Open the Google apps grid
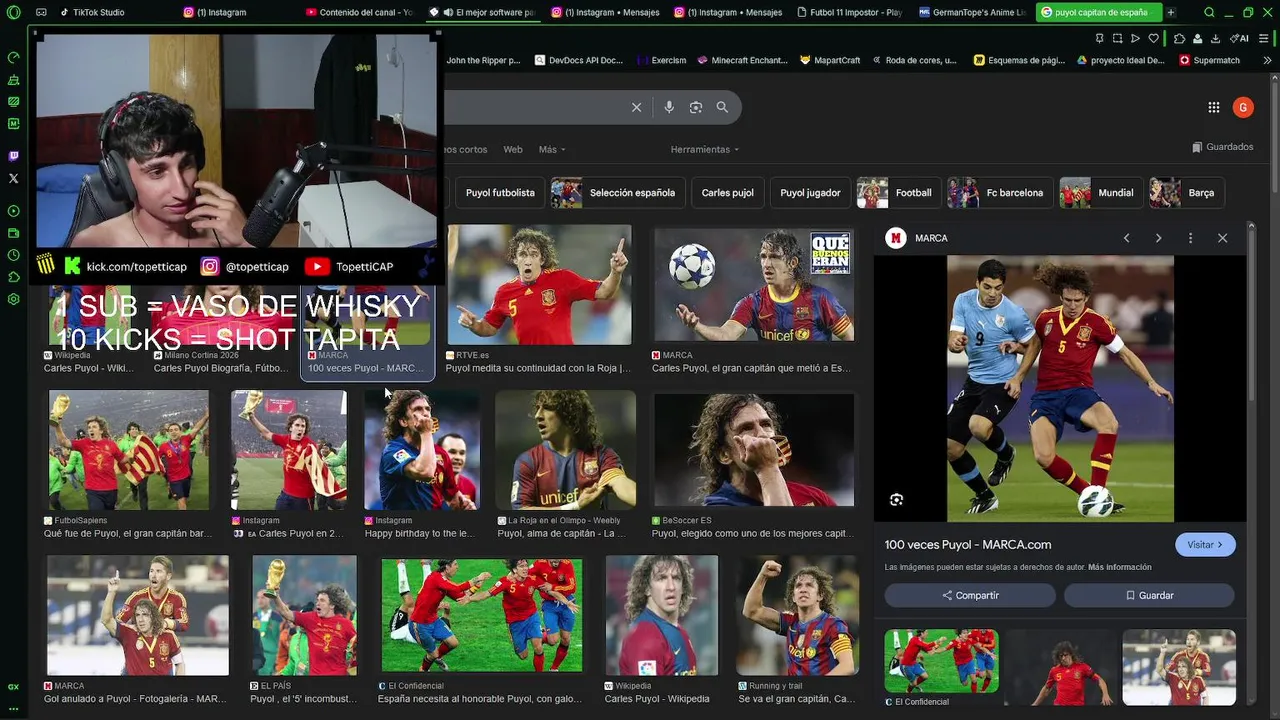The width and height of the screenshot is (1280, 720). click(x=1213, y=108)
